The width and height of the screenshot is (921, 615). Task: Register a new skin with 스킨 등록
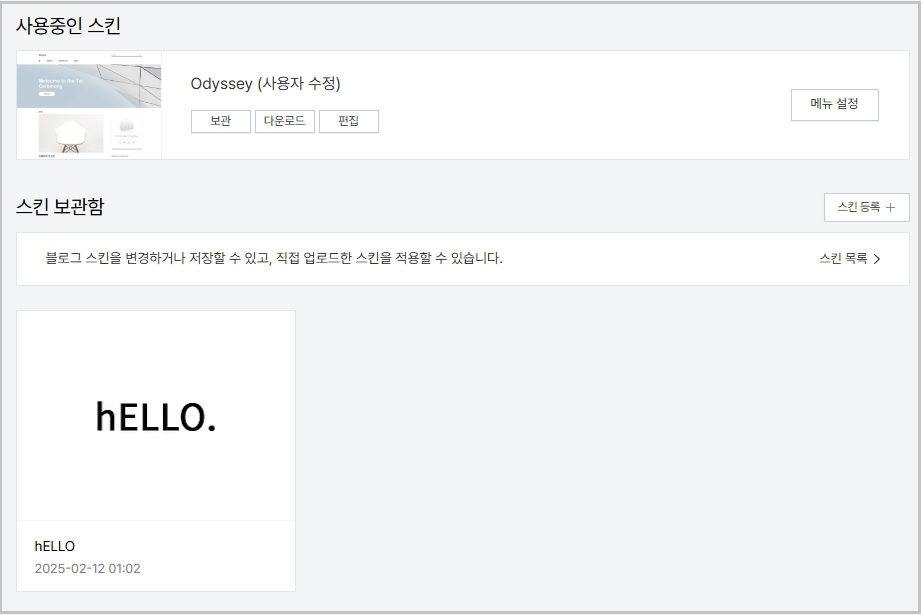(x=866, y=207)
